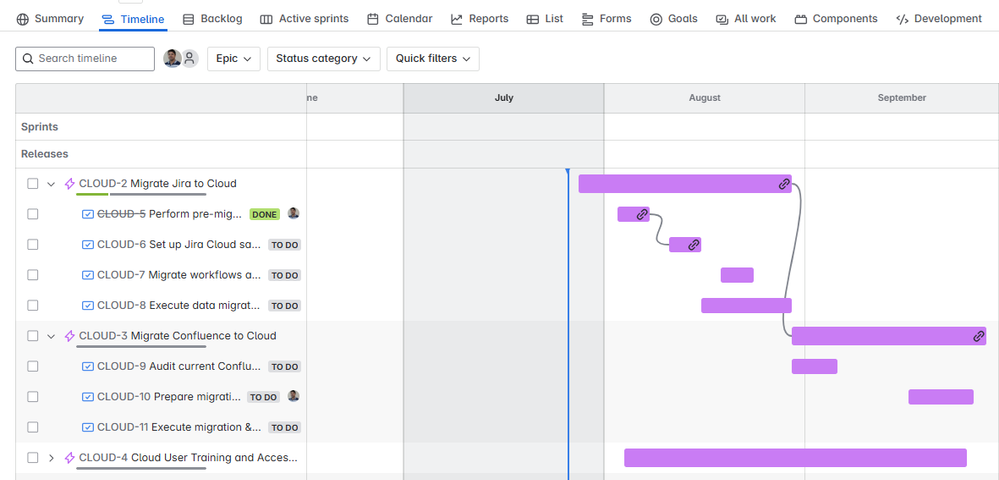Screen dimensions: 999x480
Task: Click the dependency link icon on CLOUD-2 bar
Action: [784, 184]
